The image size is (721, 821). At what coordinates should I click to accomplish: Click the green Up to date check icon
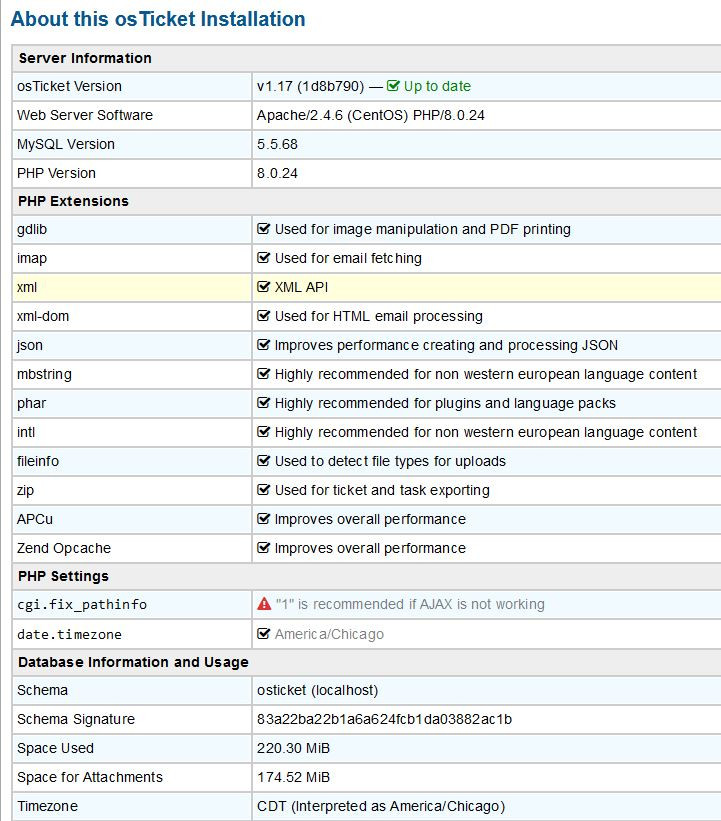coord(393,86)
